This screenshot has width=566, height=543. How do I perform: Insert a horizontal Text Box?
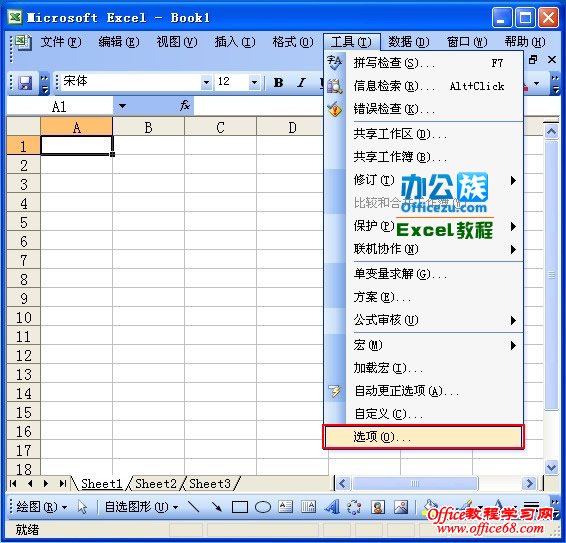click(x=286, y=507)
